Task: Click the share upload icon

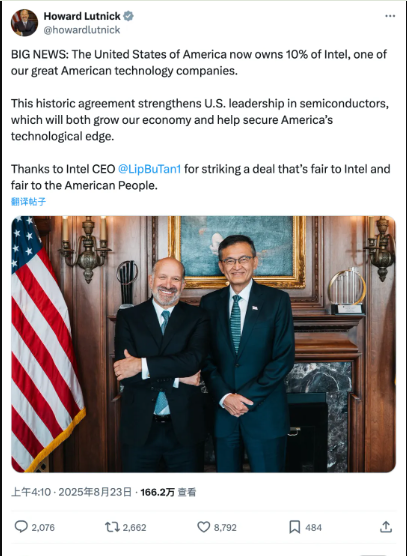Action: coord(386,527)
